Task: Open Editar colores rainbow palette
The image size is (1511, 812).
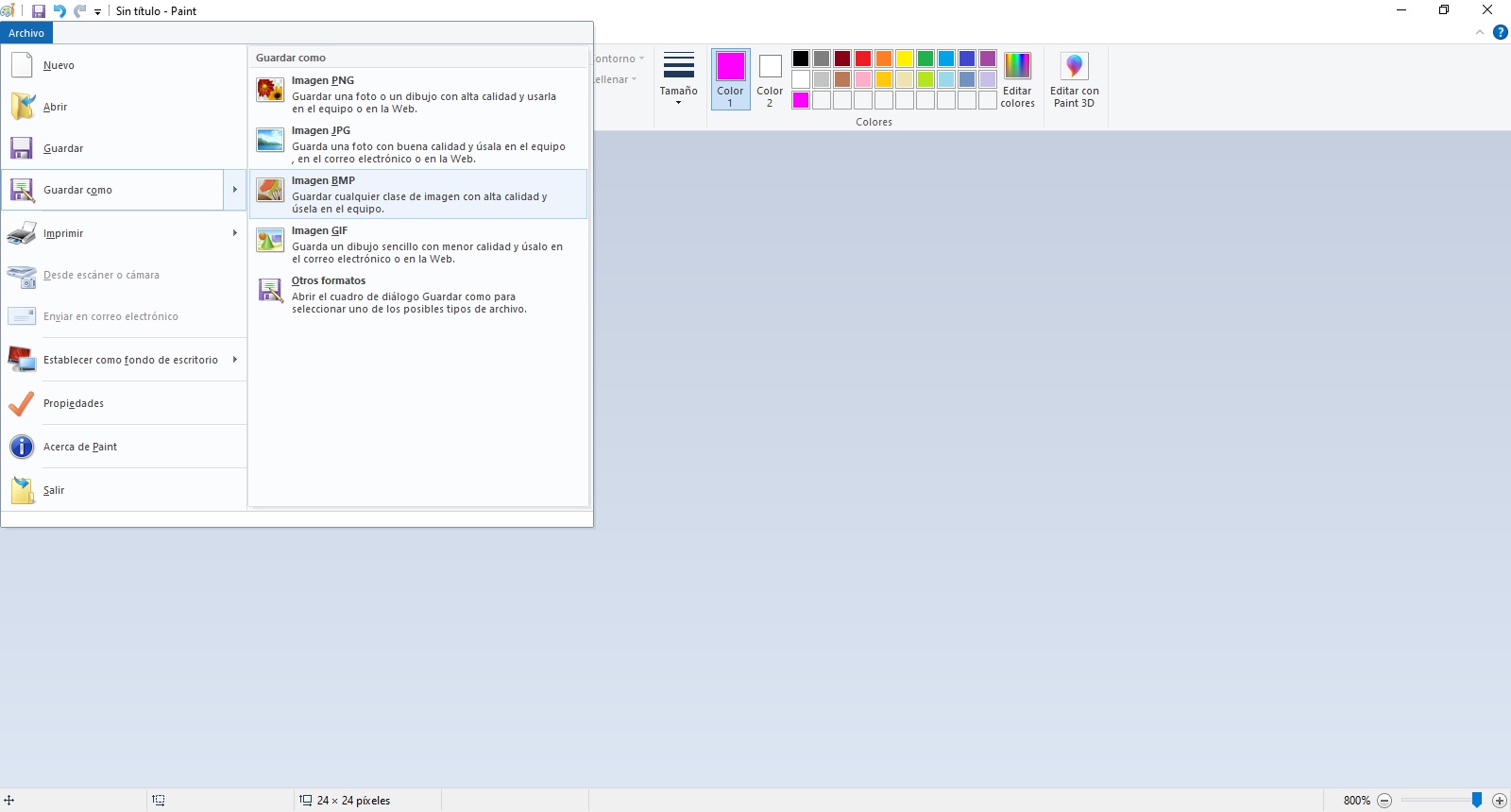Action: point(1017,79)
